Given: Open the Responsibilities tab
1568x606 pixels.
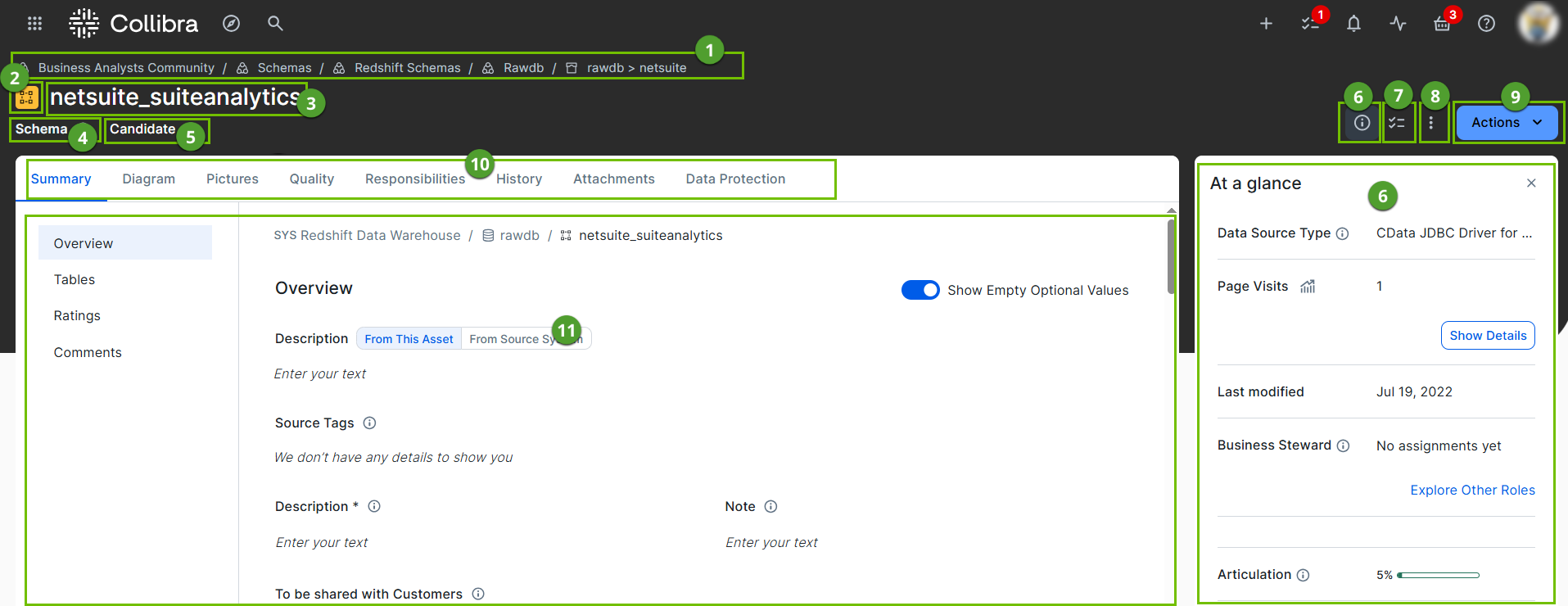Looking at the screenshot, I should coord(414,179).
